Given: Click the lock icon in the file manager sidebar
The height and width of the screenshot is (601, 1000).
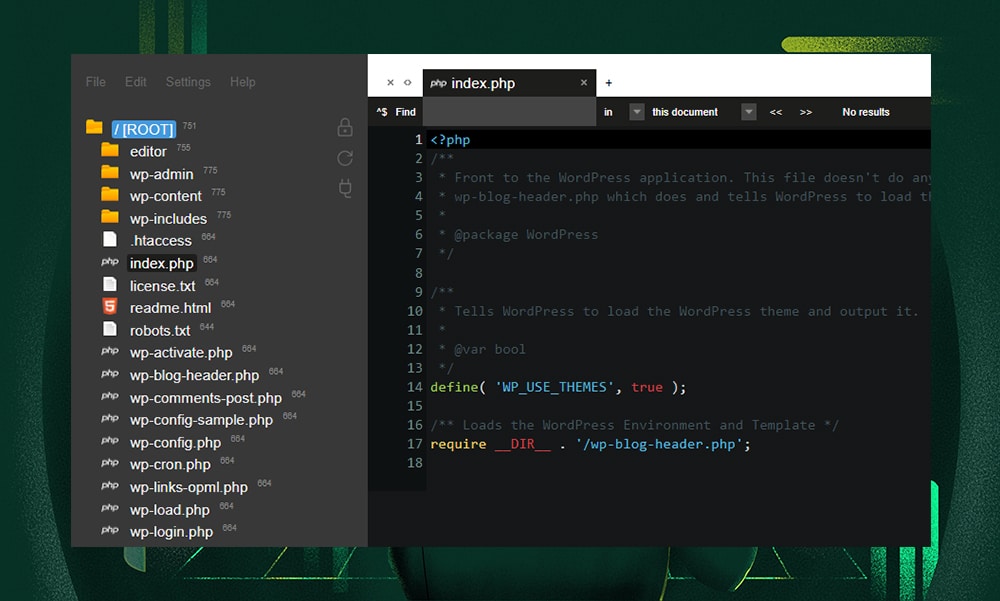Looking at the screenshot, I should [x=344, y=128].
